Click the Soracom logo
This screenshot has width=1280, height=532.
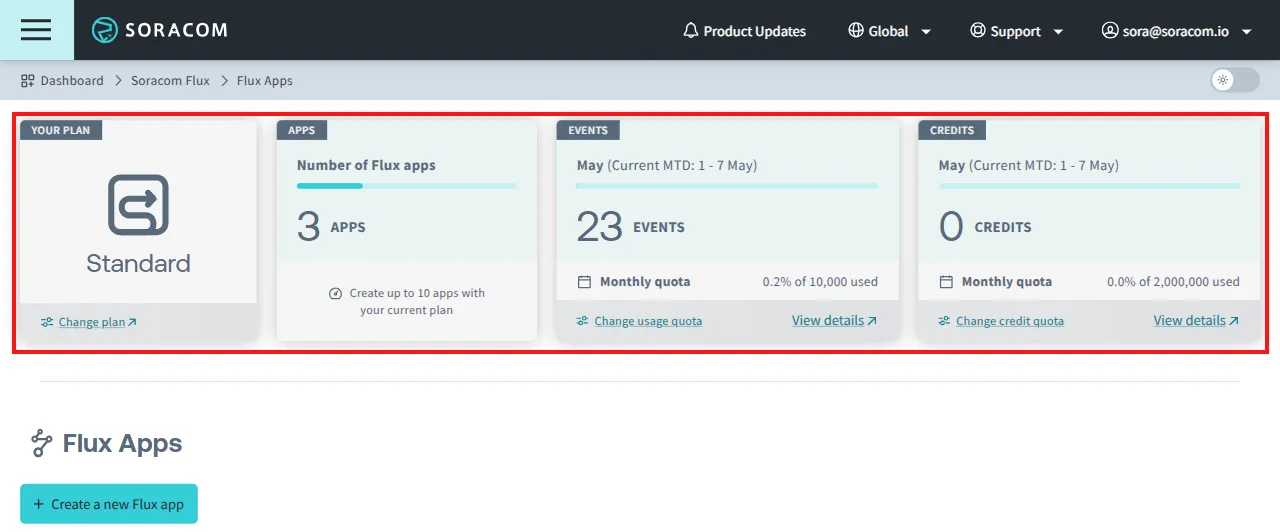[159, 30]
